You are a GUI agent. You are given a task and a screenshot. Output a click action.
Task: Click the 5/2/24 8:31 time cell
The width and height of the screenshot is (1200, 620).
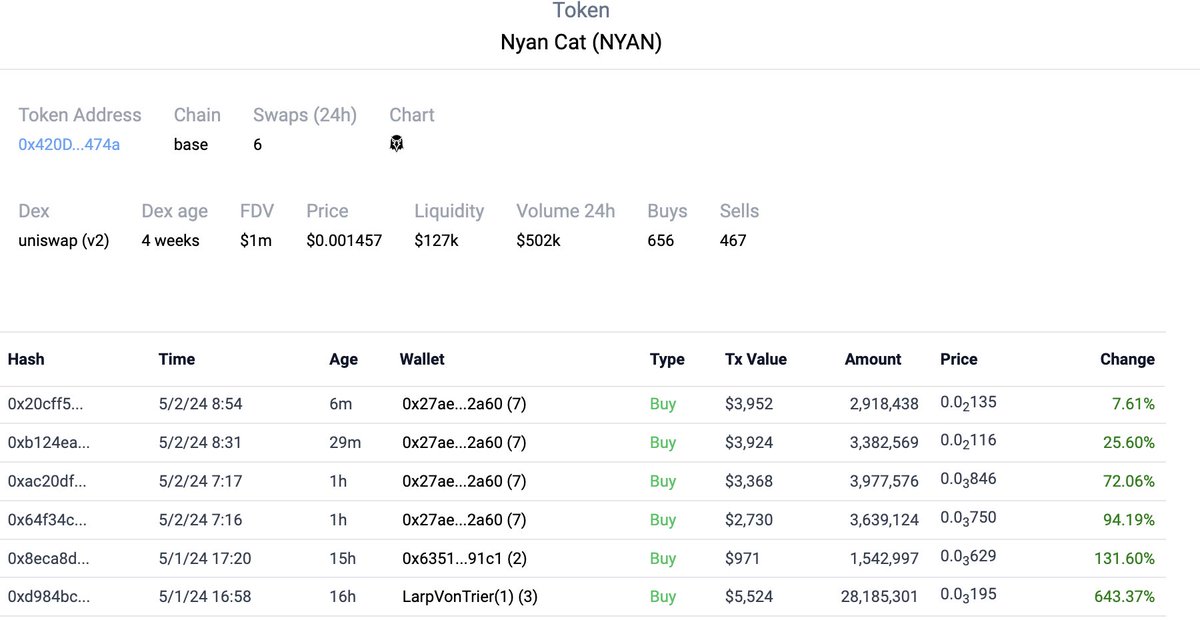point(200,442)
